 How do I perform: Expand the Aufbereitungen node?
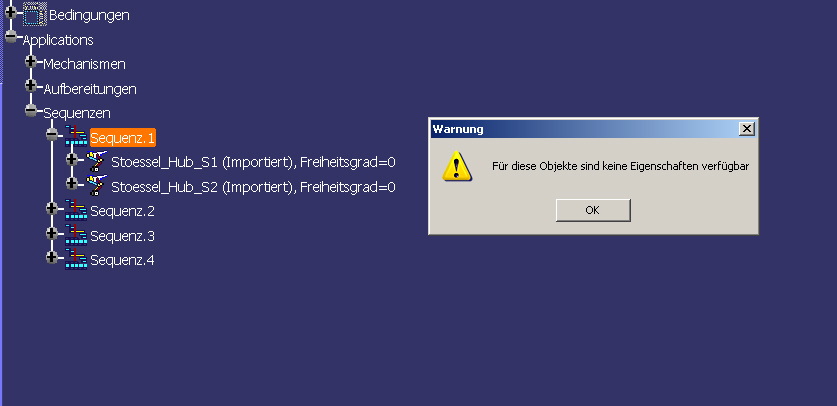[x=31, y=85]
